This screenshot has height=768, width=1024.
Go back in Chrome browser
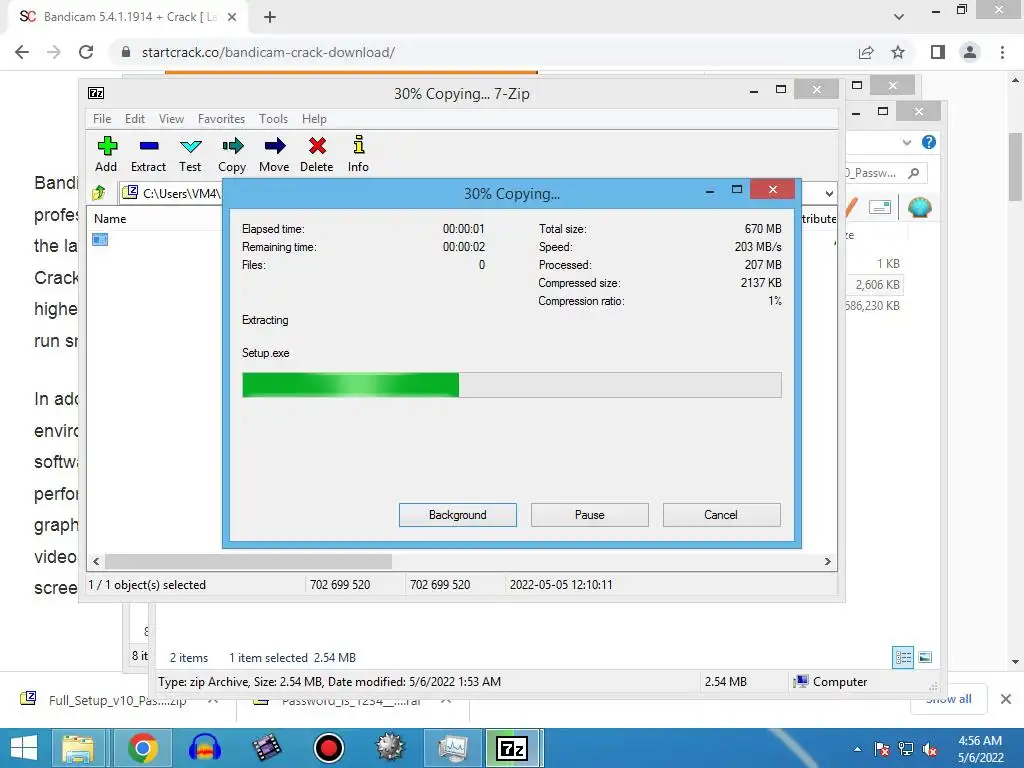pos(22,52)
